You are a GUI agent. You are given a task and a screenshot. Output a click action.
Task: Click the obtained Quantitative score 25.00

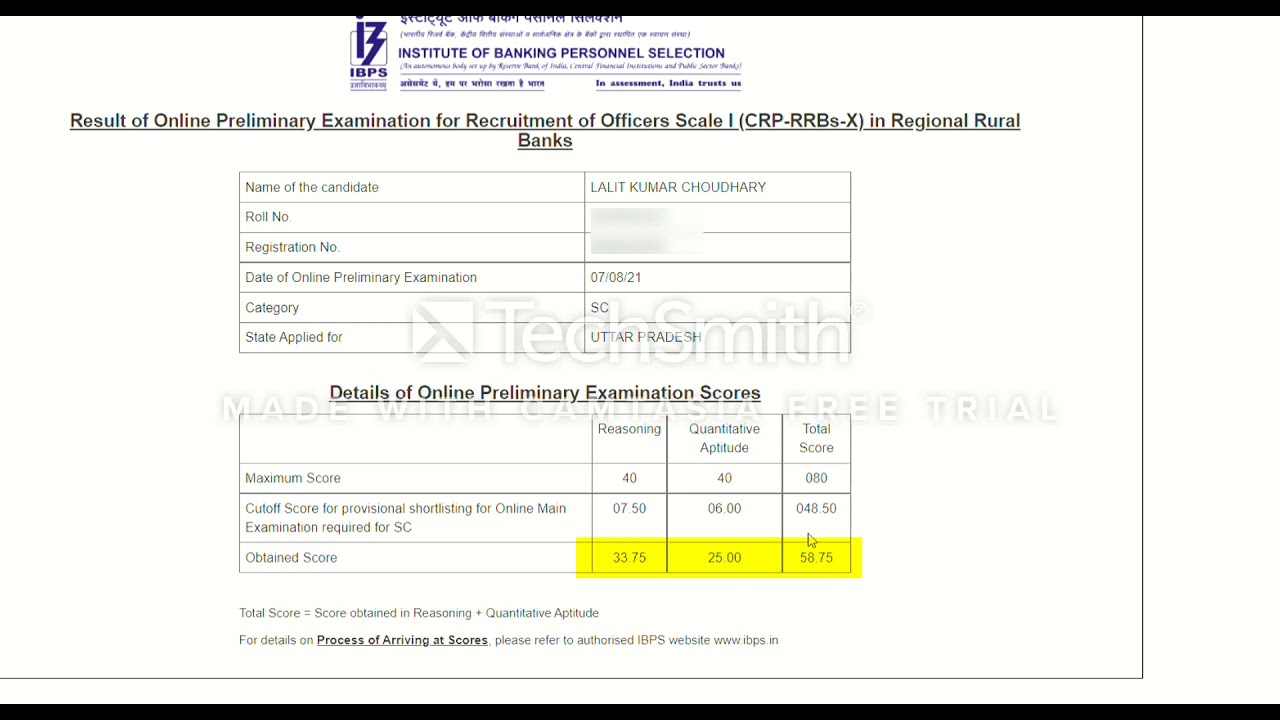click(x=724, y=558)
